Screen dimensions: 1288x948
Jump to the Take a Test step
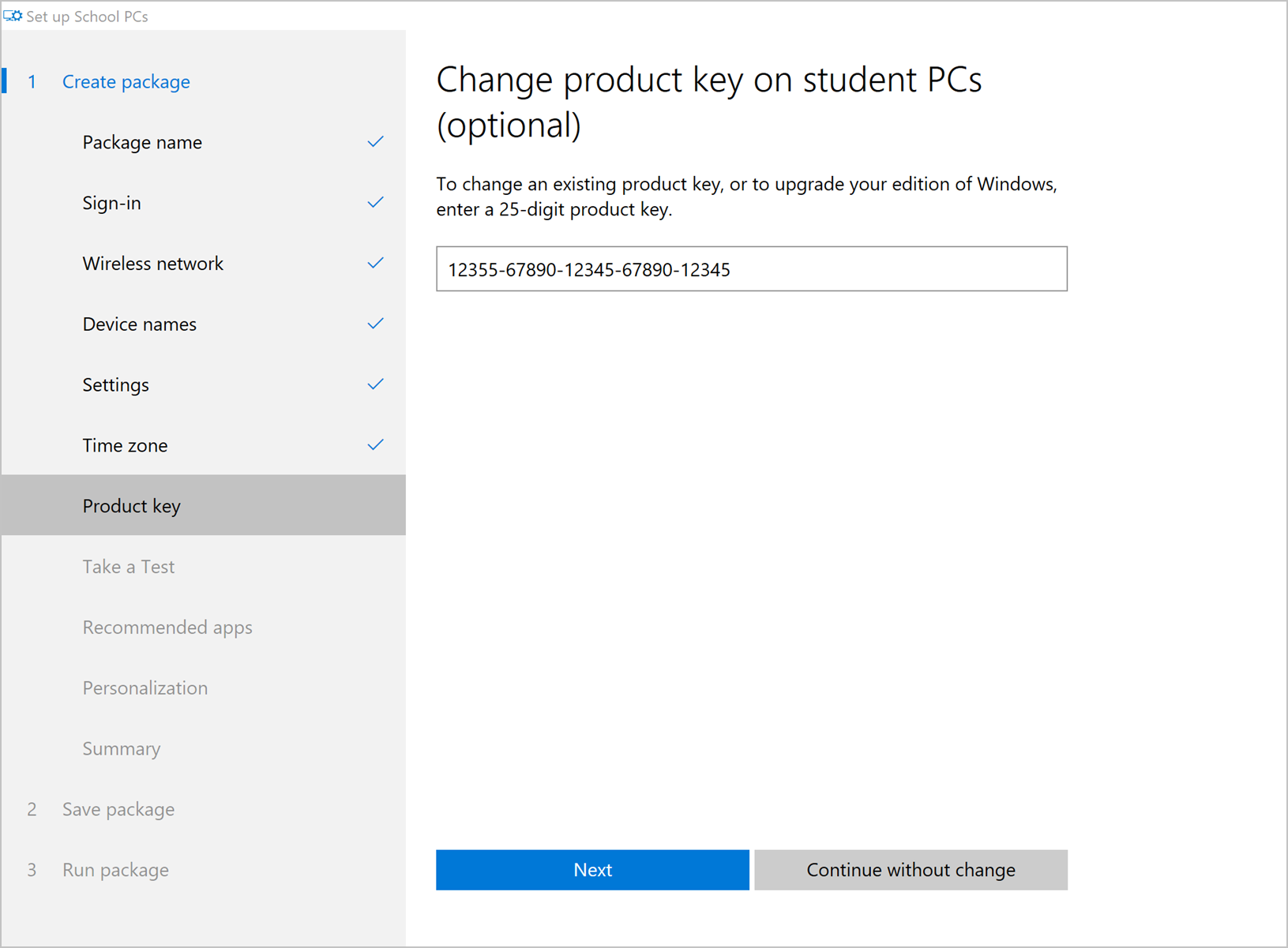(x=129, y=567)
